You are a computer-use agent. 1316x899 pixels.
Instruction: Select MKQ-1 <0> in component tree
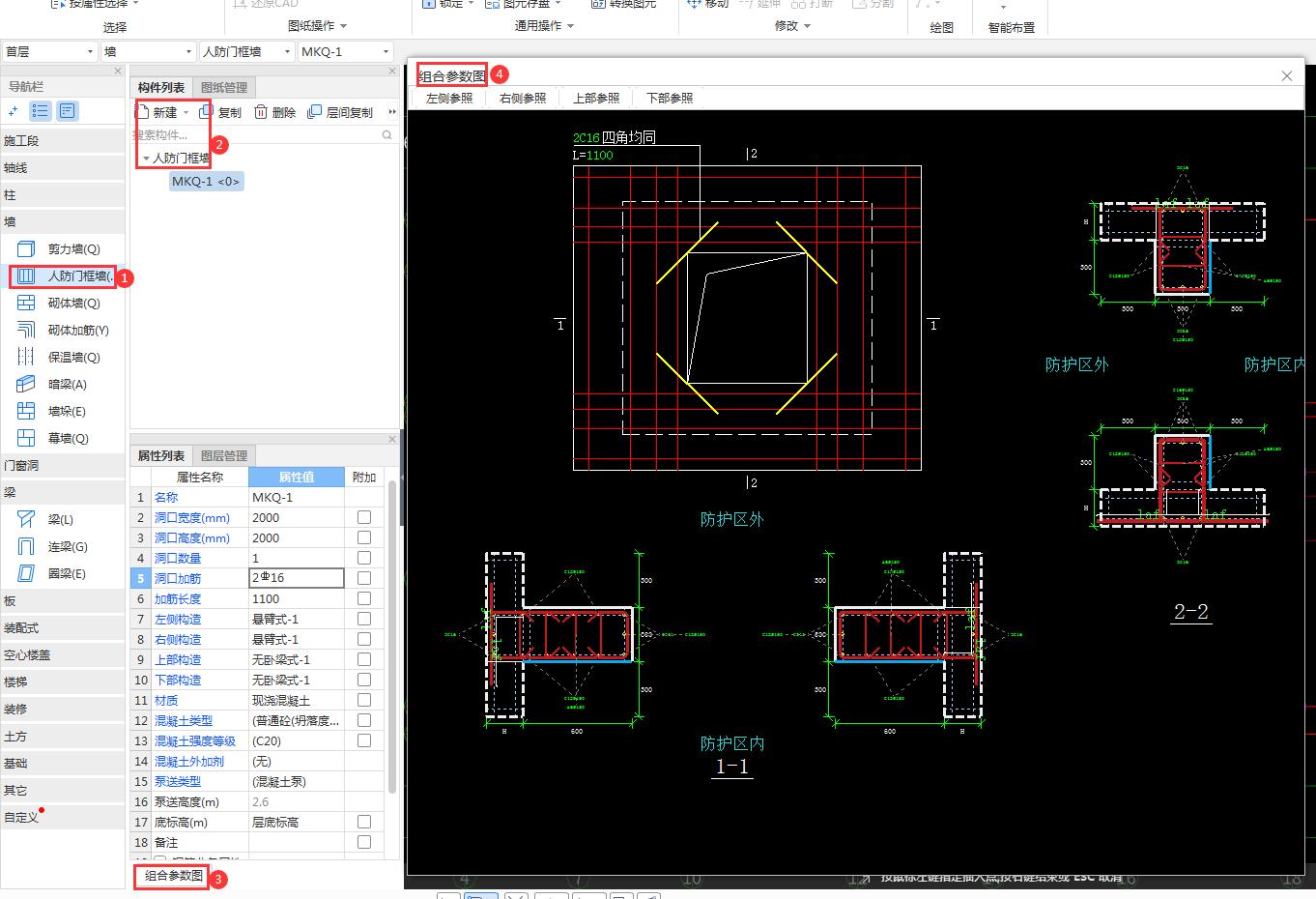tap(206, 181)
